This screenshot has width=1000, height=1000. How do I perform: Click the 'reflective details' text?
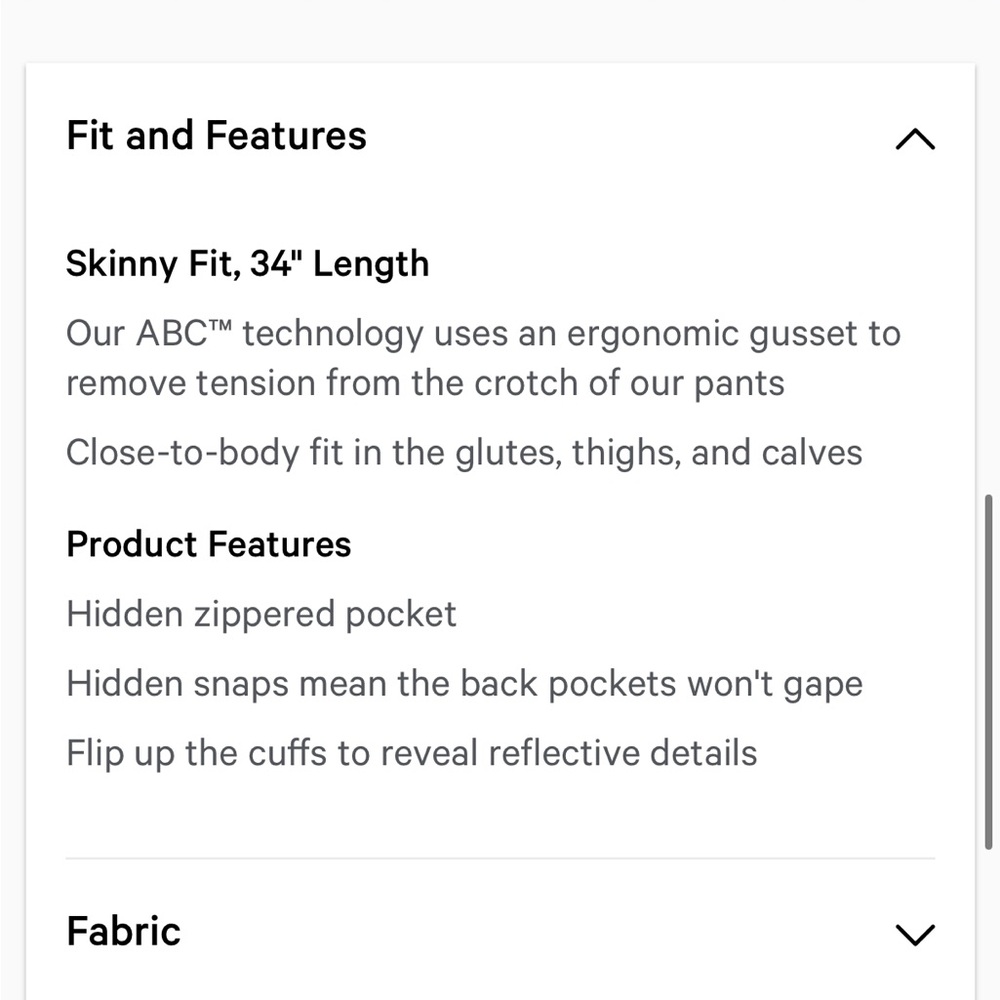[x=623, y=753]
